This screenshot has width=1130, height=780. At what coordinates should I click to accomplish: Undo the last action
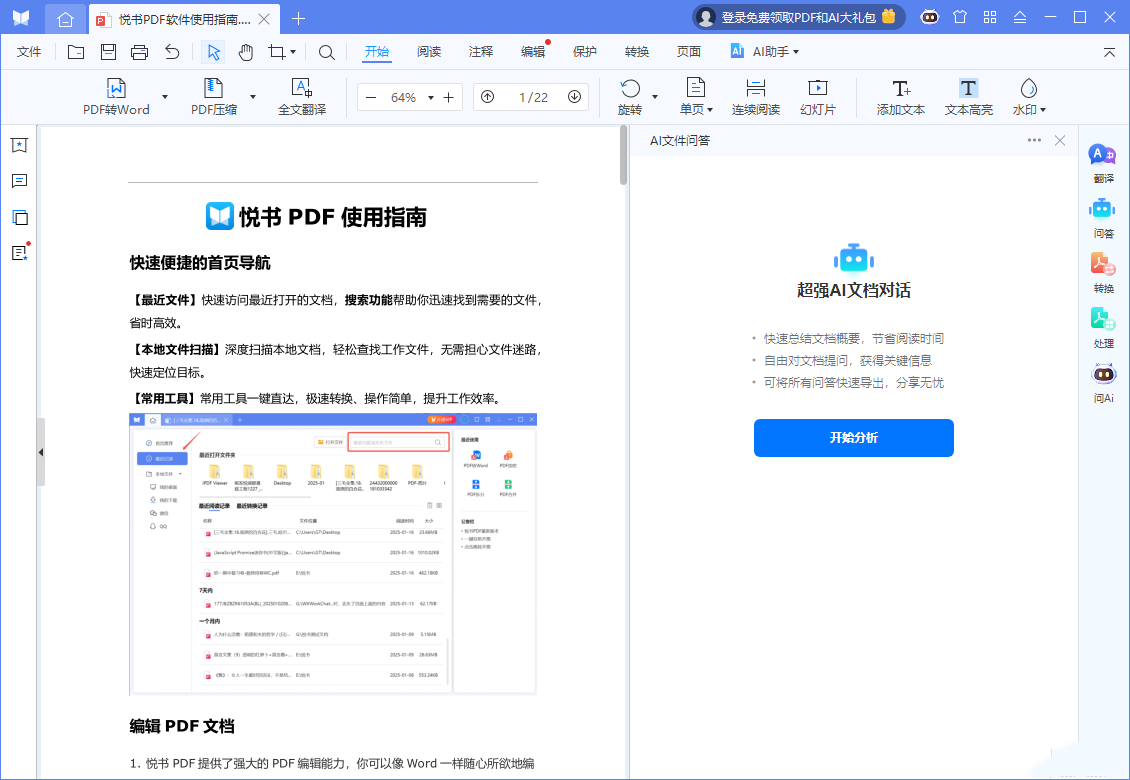(x=172, y=52)
